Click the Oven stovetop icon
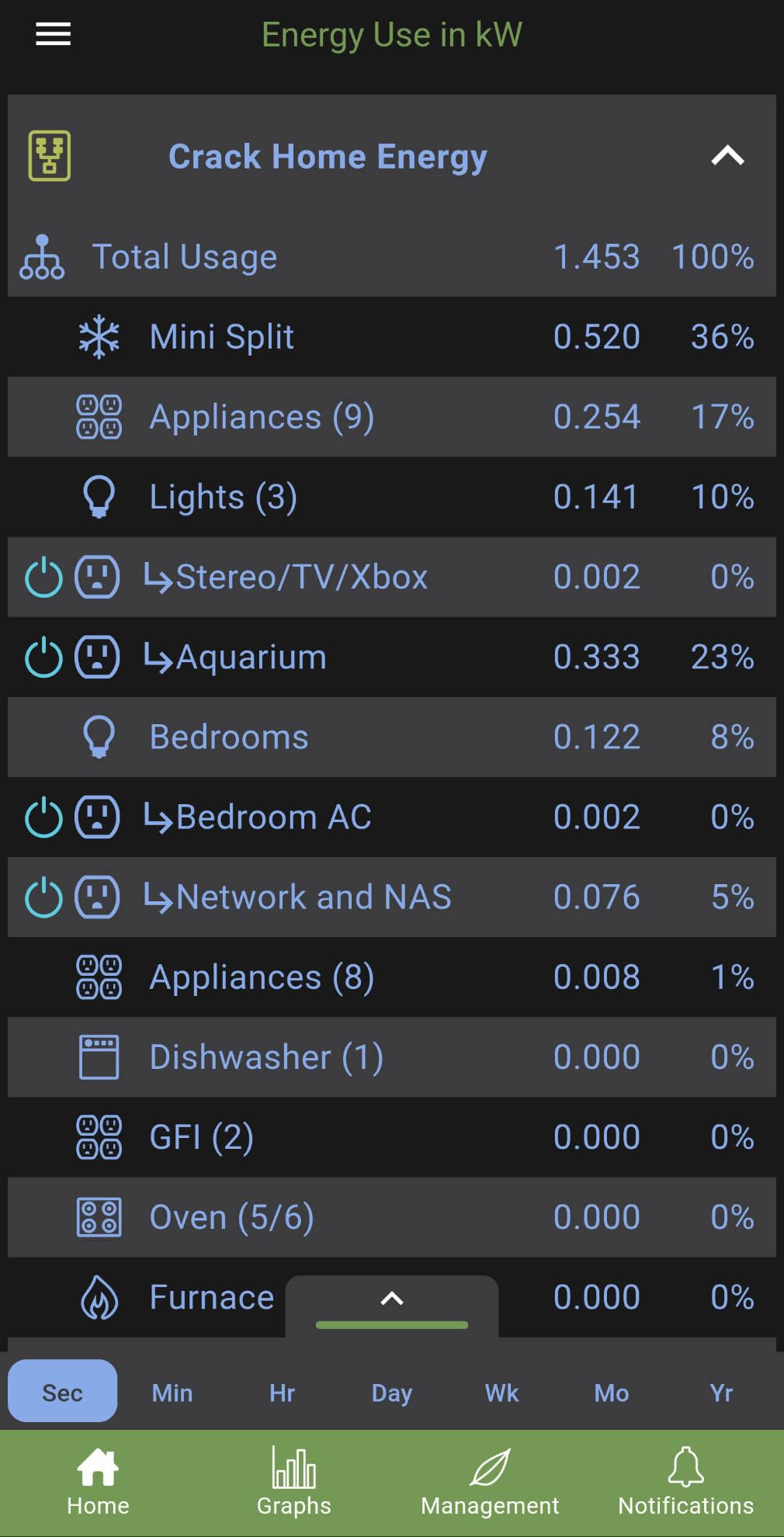This screenshot has height=1537, width=784. [99, 1217]
